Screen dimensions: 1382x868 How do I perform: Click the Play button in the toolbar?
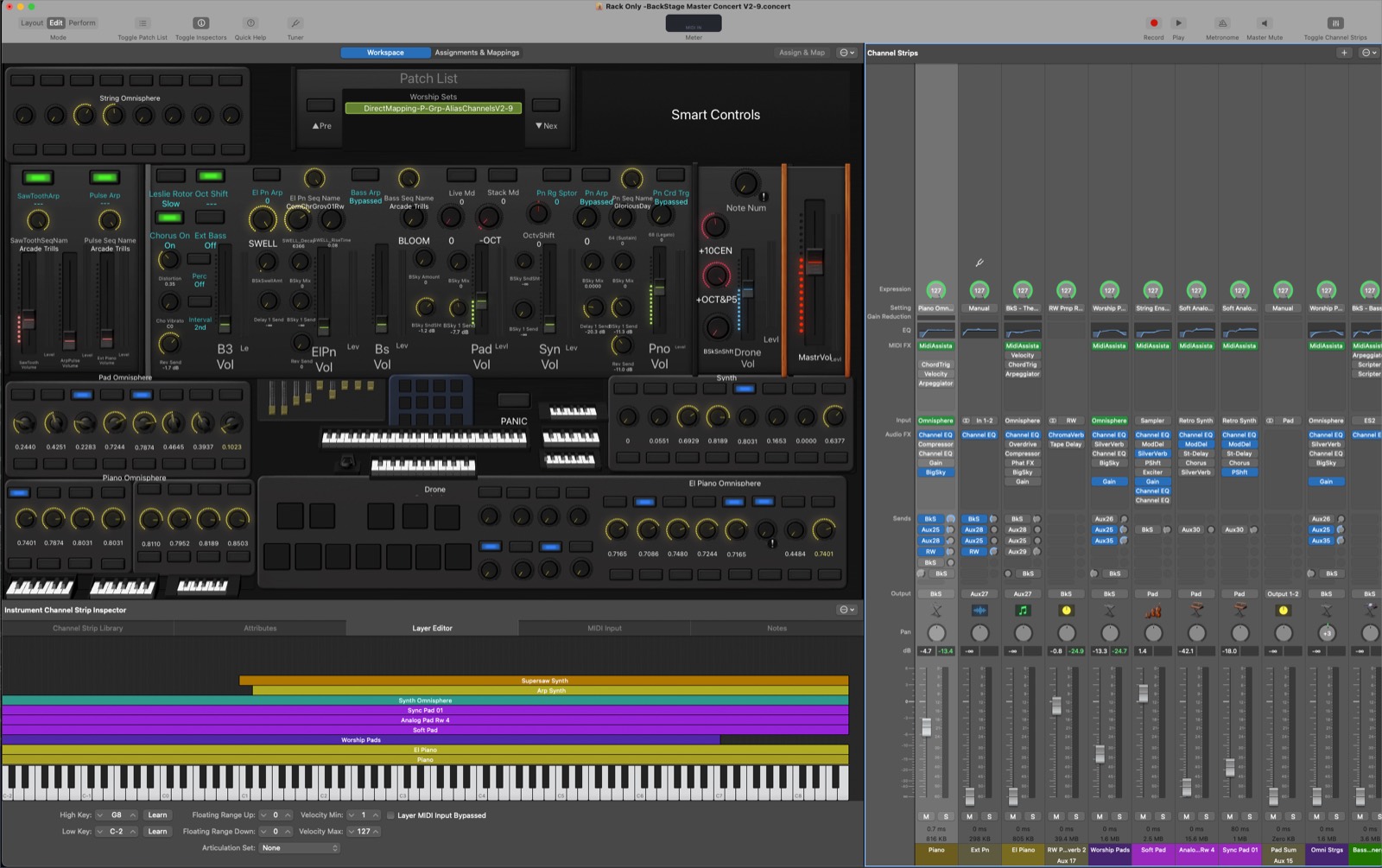pyautogui.click(x=1178, y=23)
